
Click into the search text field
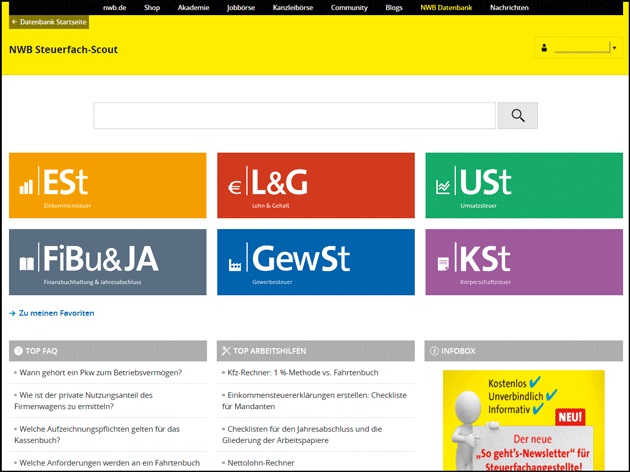(x=294, y=116)
